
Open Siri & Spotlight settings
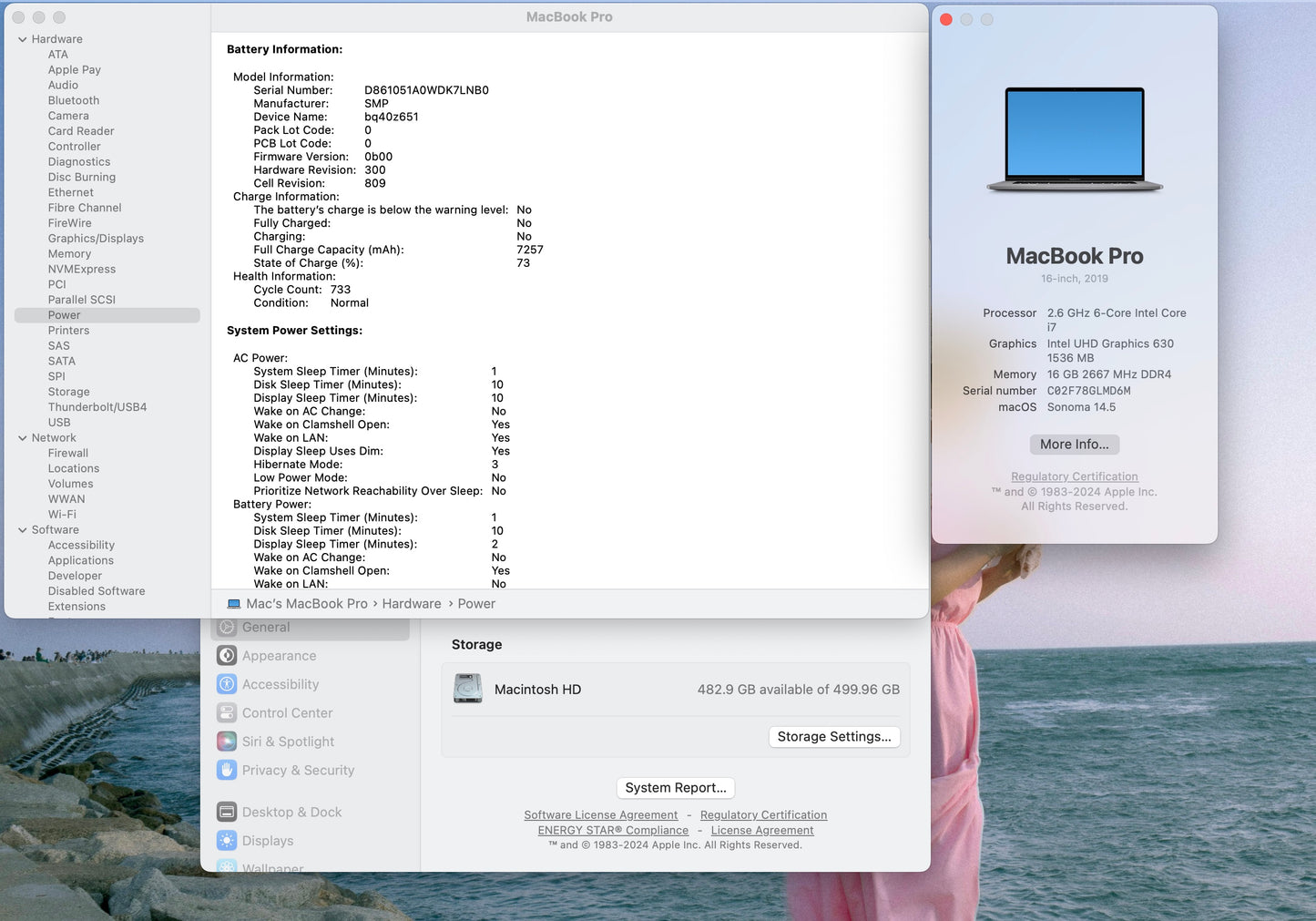tap(287, 741)
